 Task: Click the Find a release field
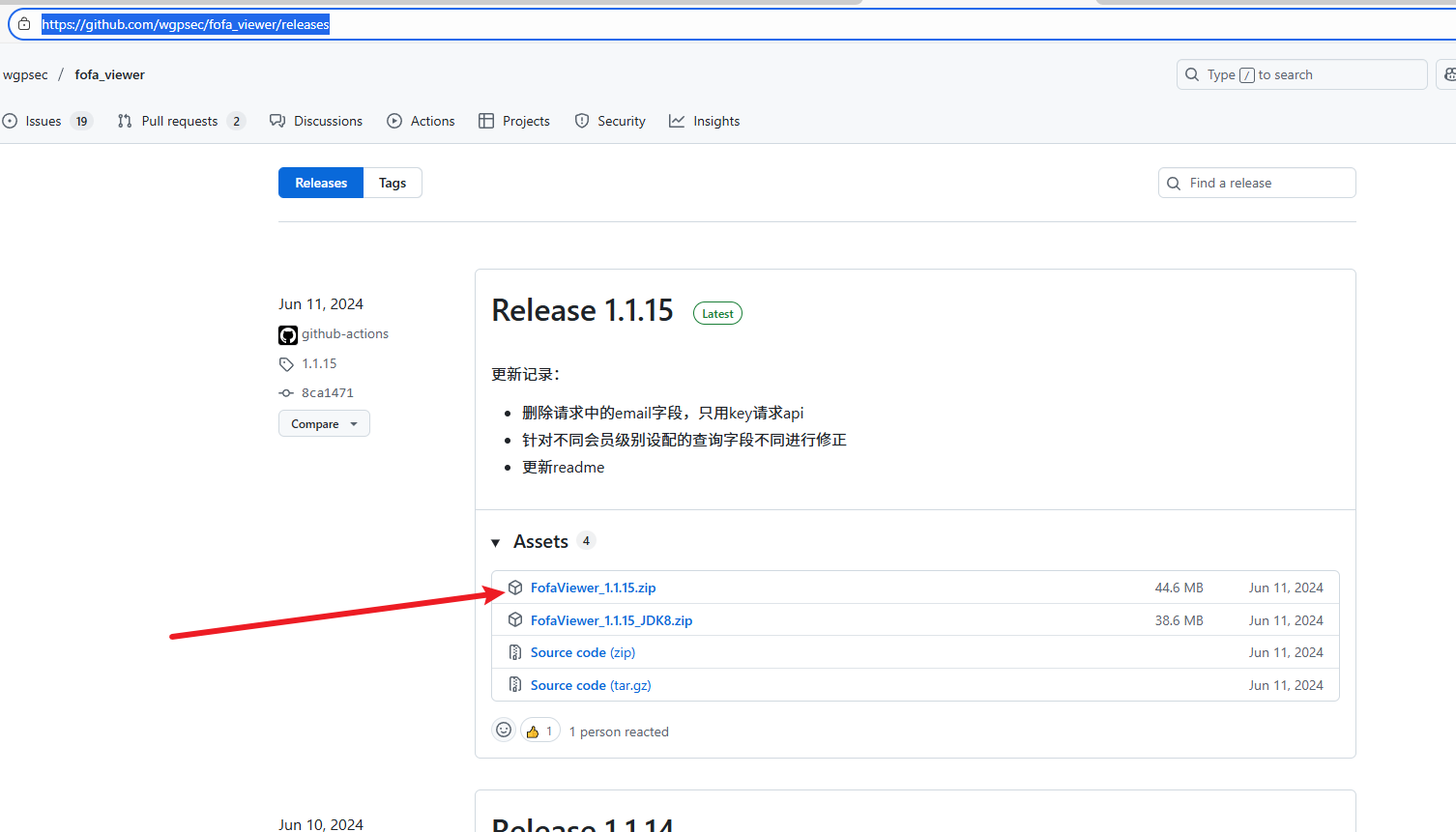(x=1257, y=183)
